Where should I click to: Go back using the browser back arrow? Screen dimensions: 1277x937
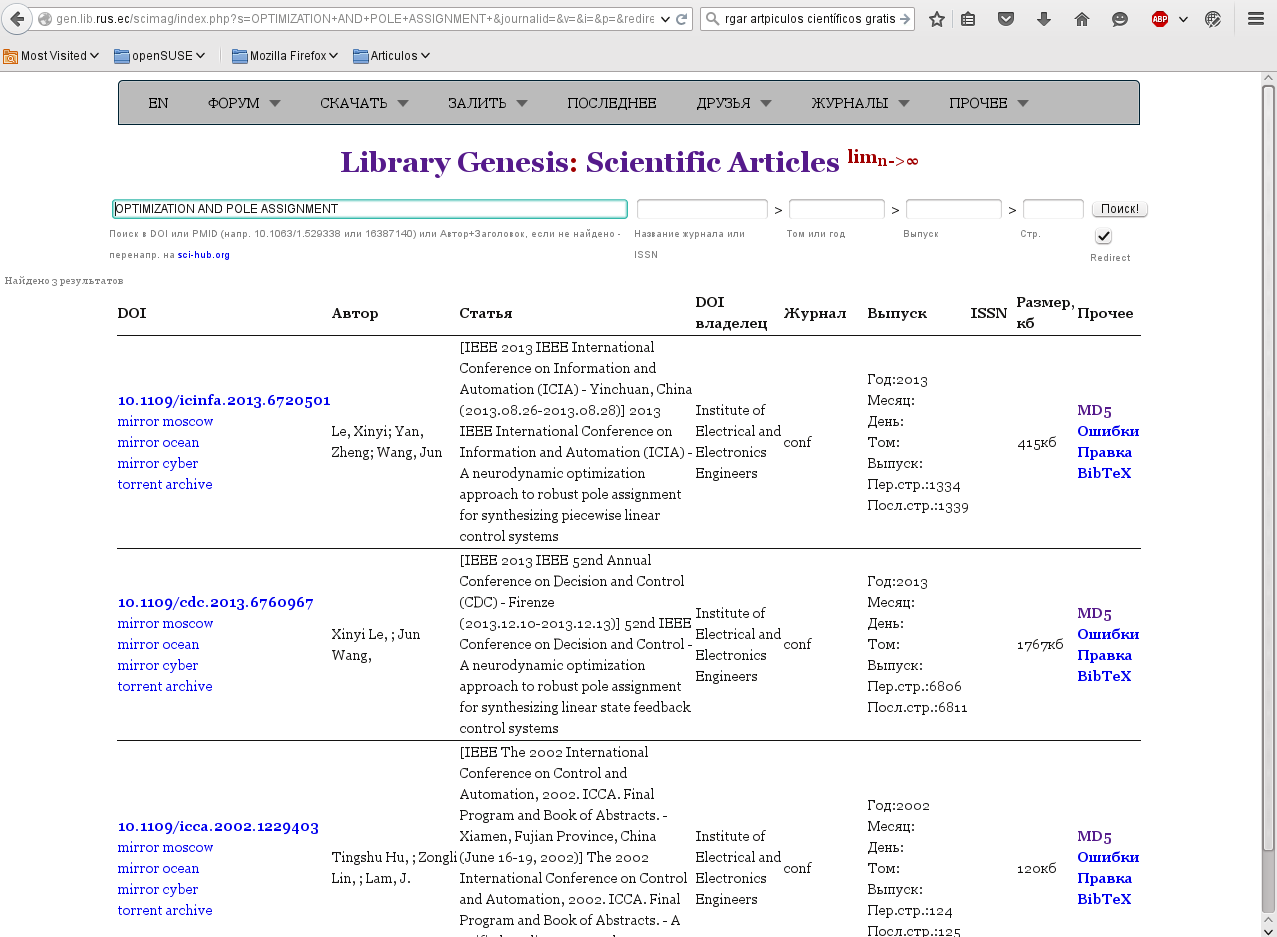tap(17, 19)
